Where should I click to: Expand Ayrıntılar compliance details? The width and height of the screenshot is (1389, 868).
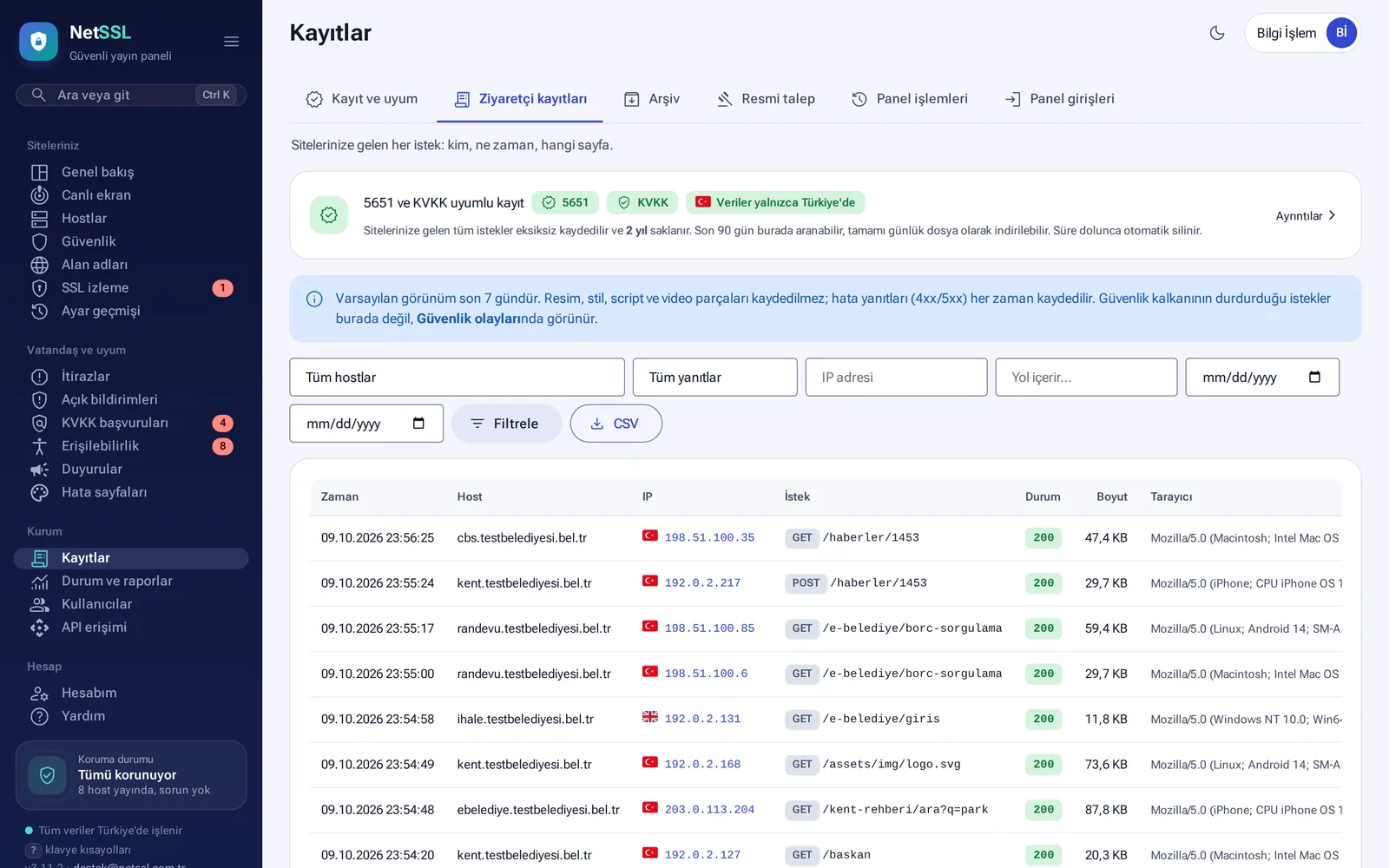pos(1306,216)
